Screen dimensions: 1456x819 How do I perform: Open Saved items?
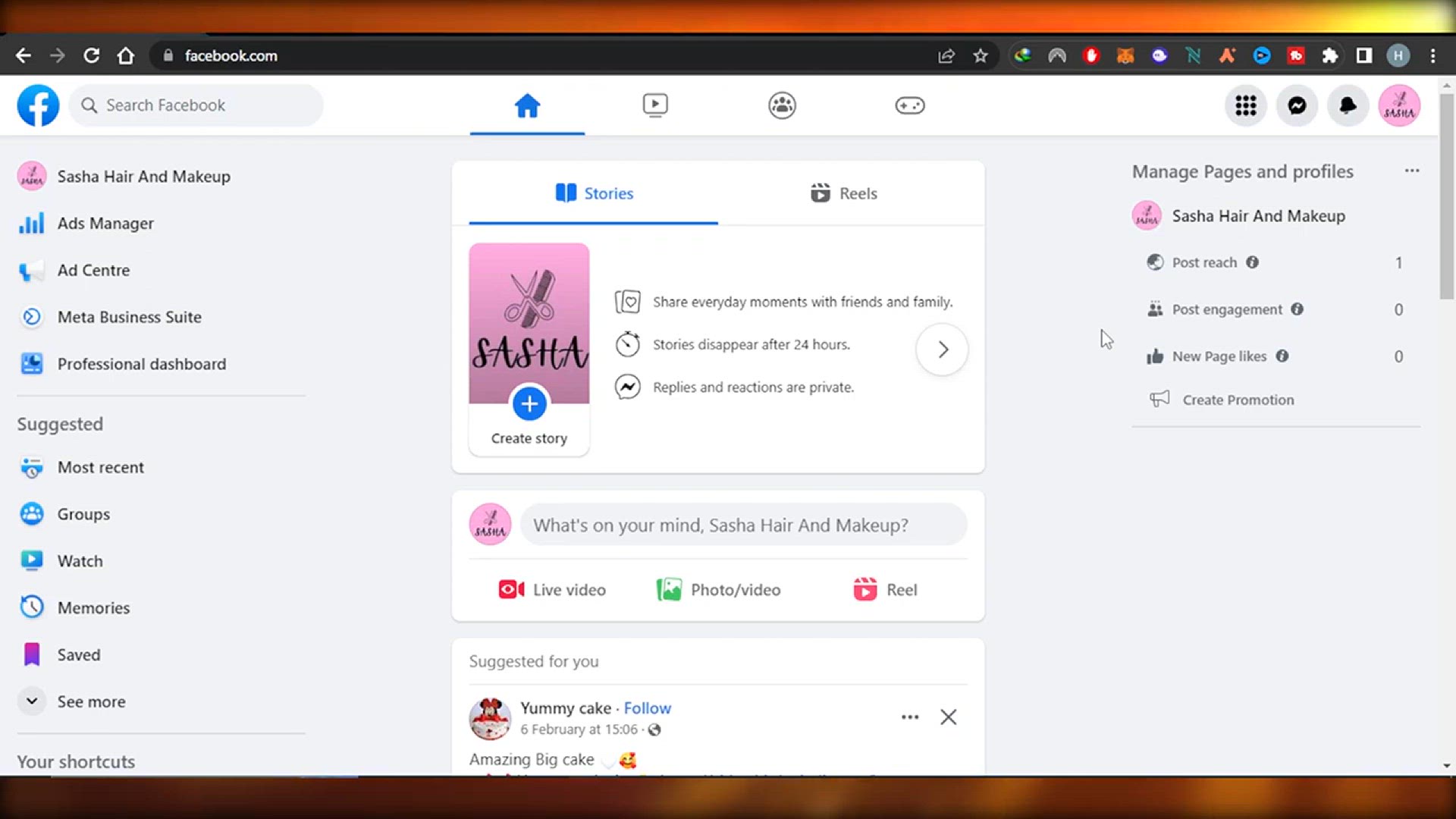pyautogui.click(x=79, y=655)
